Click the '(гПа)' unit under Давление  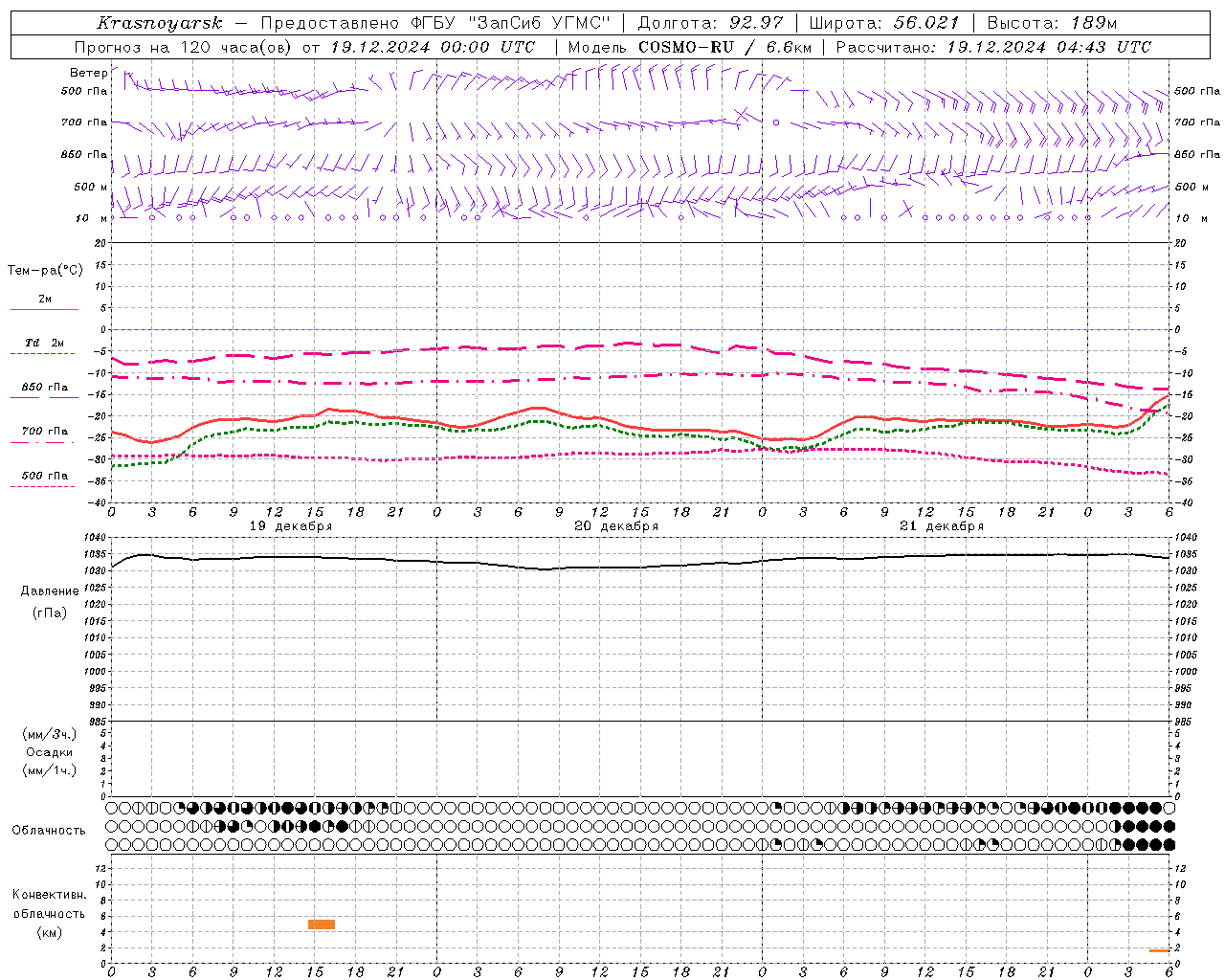tap(50, 612)
